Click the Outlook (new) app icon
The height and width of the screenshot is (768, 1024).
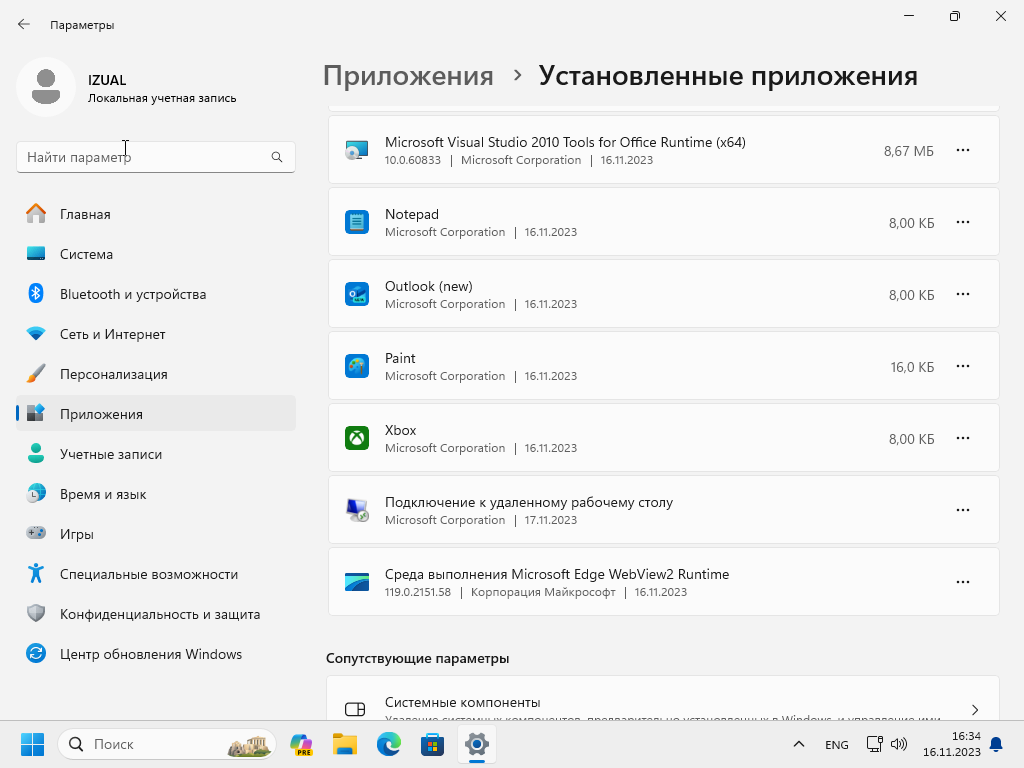point(357,294)
